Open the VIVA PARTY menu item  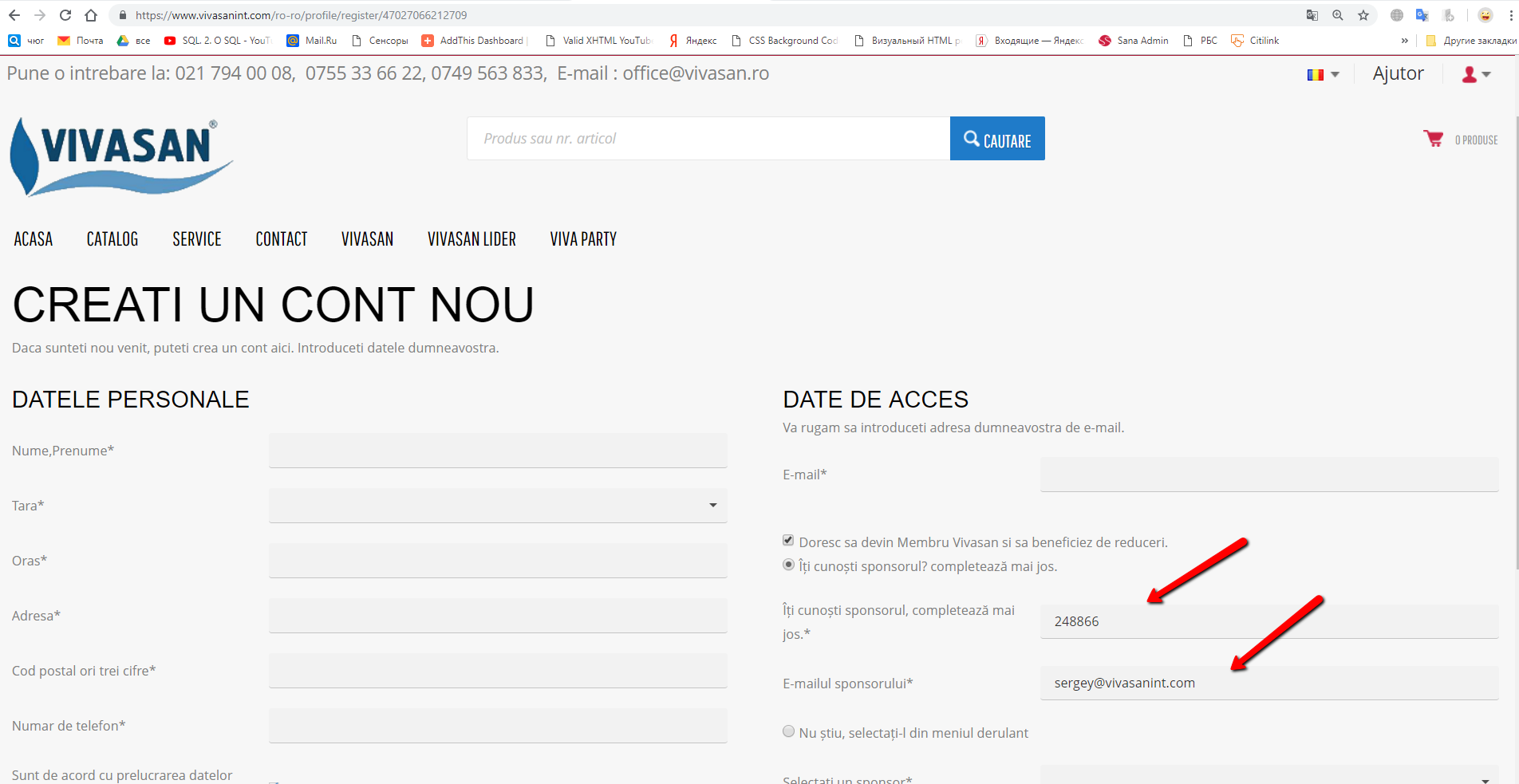click(x=583, y=239)
